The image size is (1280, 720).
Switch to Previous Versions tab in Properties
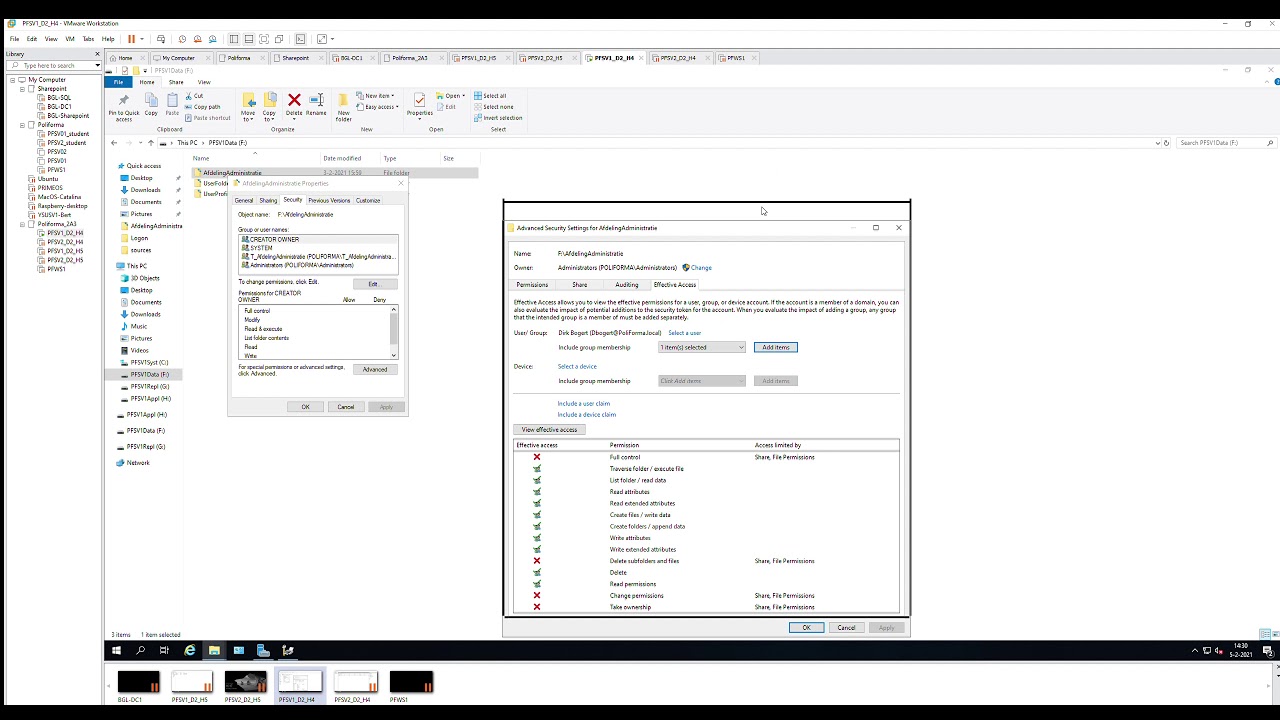pos(329,201)
